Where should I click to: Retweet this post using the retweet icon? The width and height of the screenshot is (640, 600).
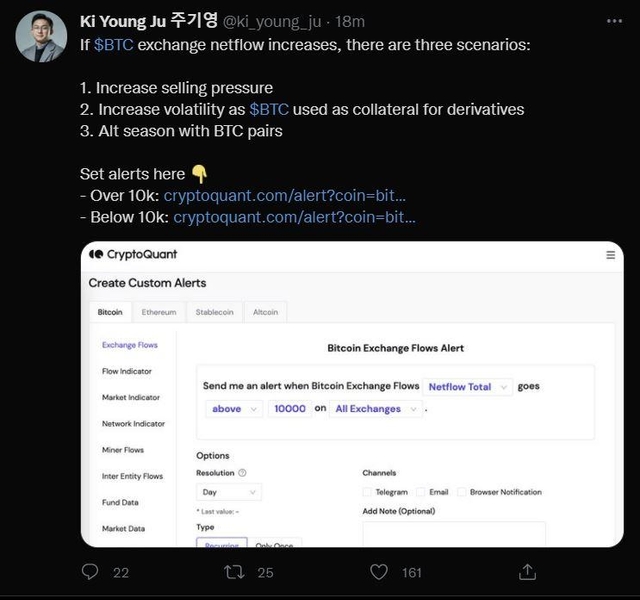pyautogui.click(x=233, y=572)
